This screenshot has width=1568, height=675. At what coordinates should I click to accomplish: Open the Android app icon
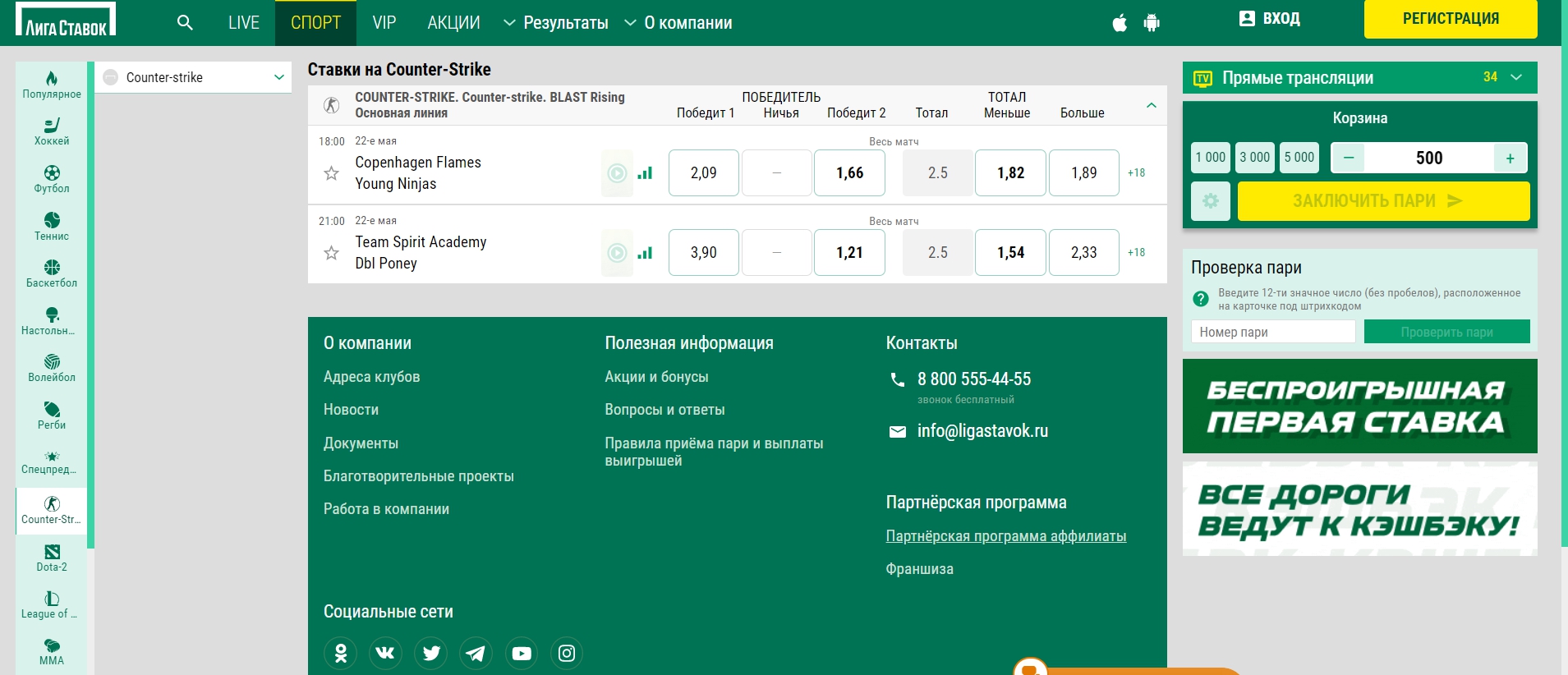point(1152,23)
